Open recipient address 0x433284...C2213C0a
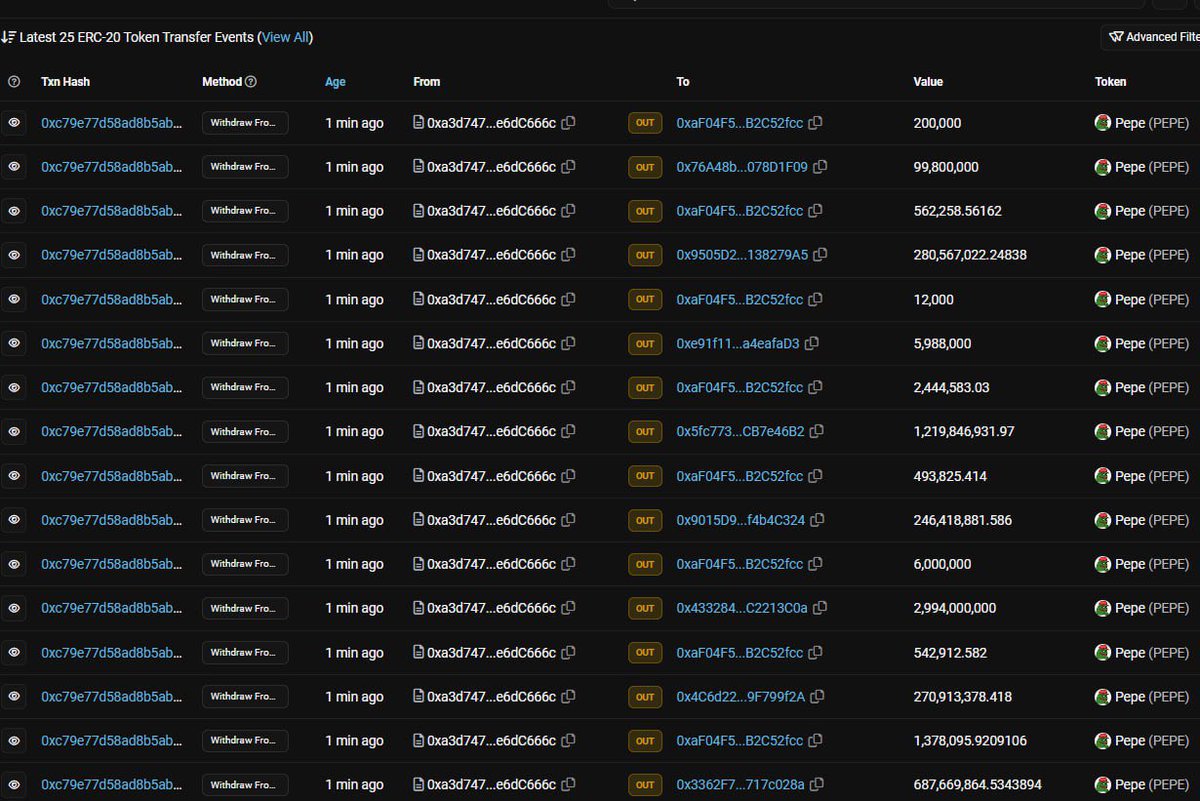The width and height of the screenshot is (1200, 801). tap(742, 608)
